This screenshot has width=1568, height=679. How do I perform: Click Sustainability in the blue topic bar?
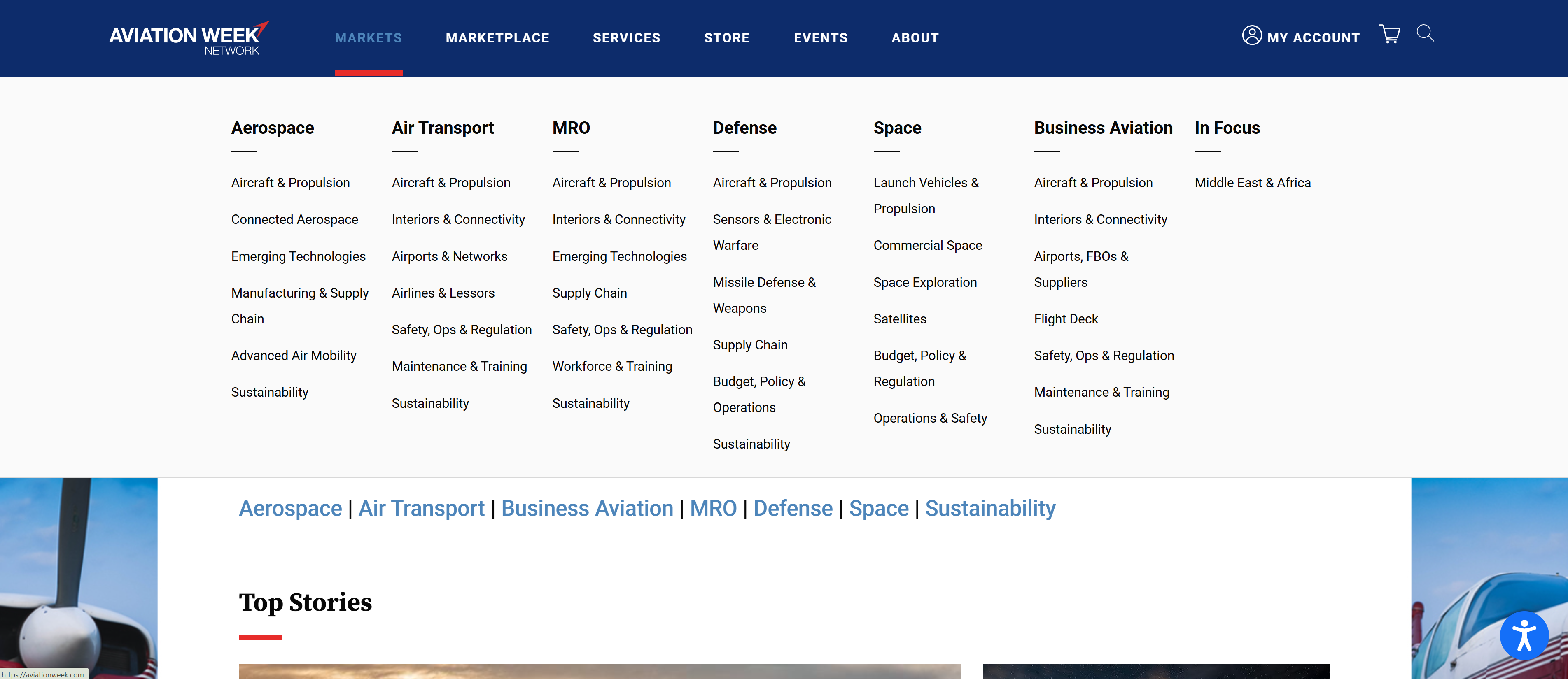990,509
